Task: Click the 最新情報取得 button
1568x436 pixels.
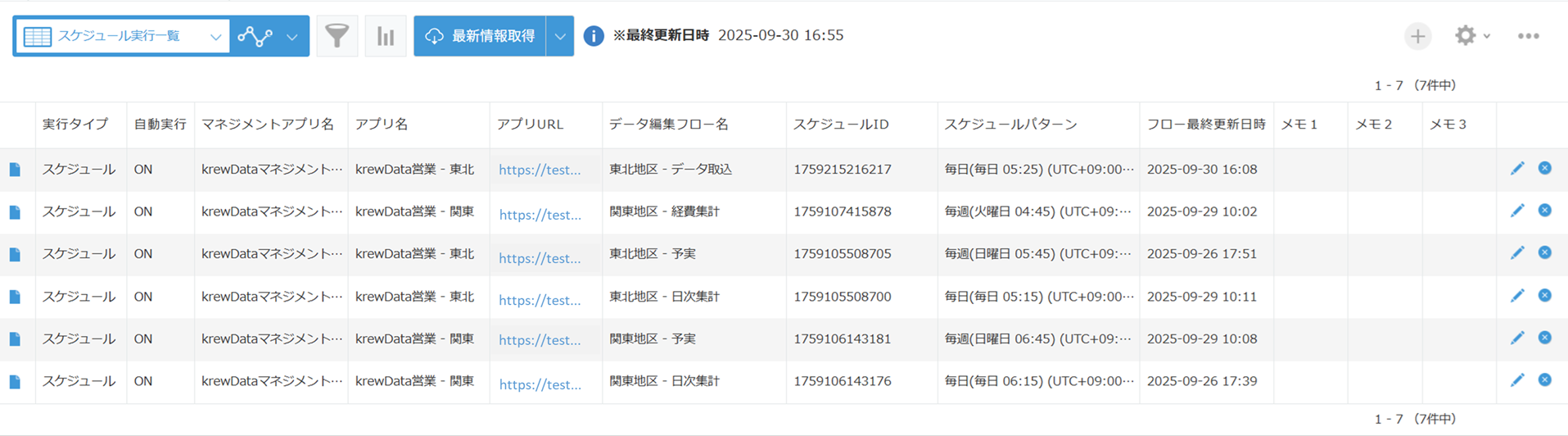Action: click(x=481, y=36)
